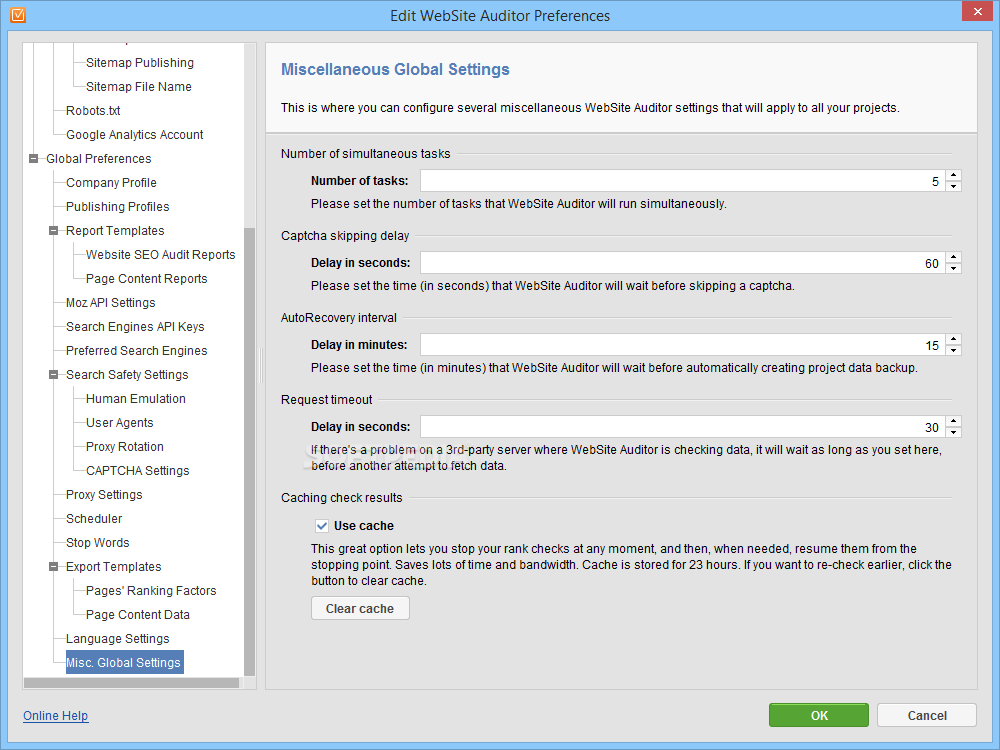Toggle the Use cache checkbox
1000x750 pixels.
point(322,526)
